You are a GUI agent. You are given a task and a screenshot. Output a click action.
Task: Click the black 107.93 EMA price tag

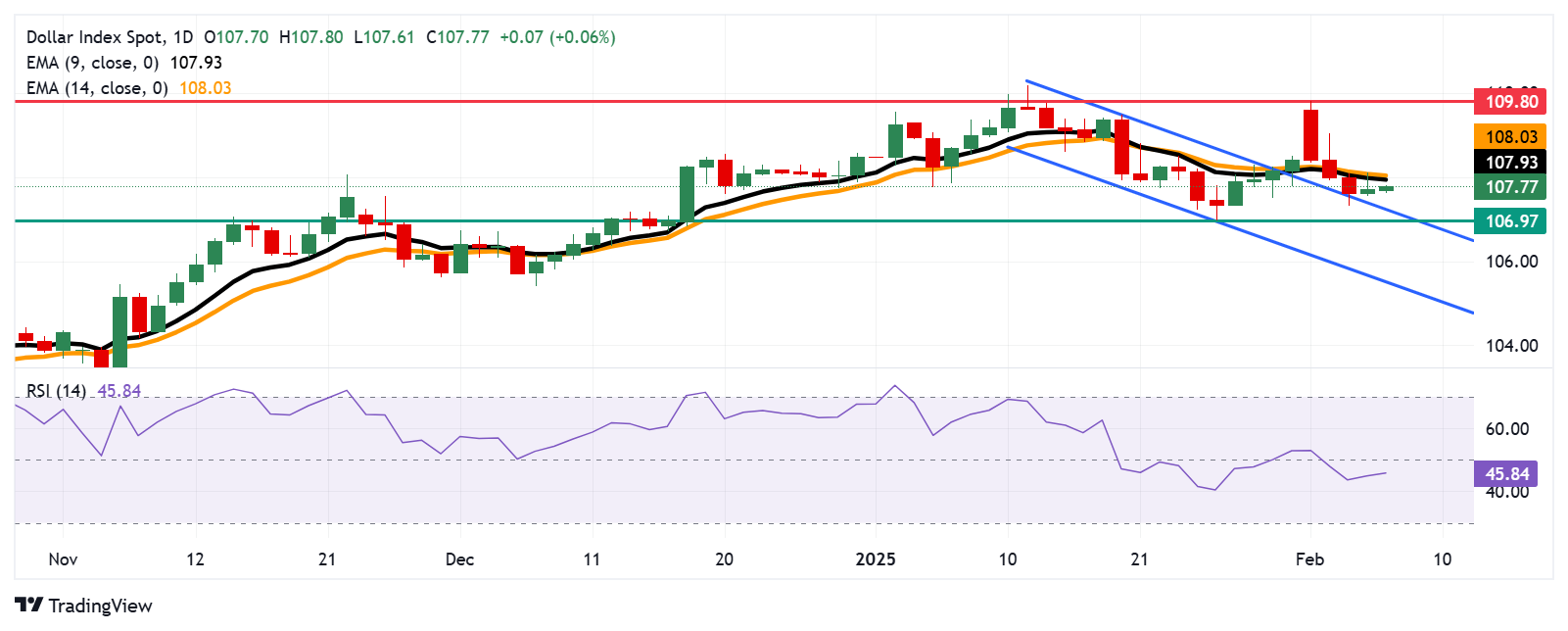[x=1511, y=162]
